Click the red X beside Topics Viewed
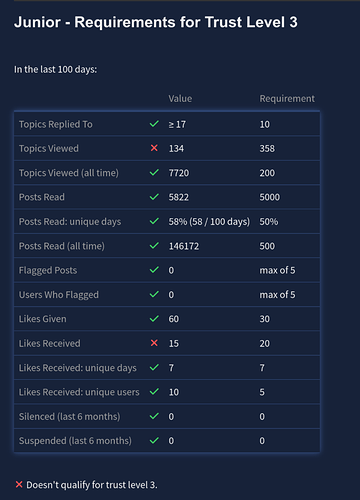 (x=154, y=148)
